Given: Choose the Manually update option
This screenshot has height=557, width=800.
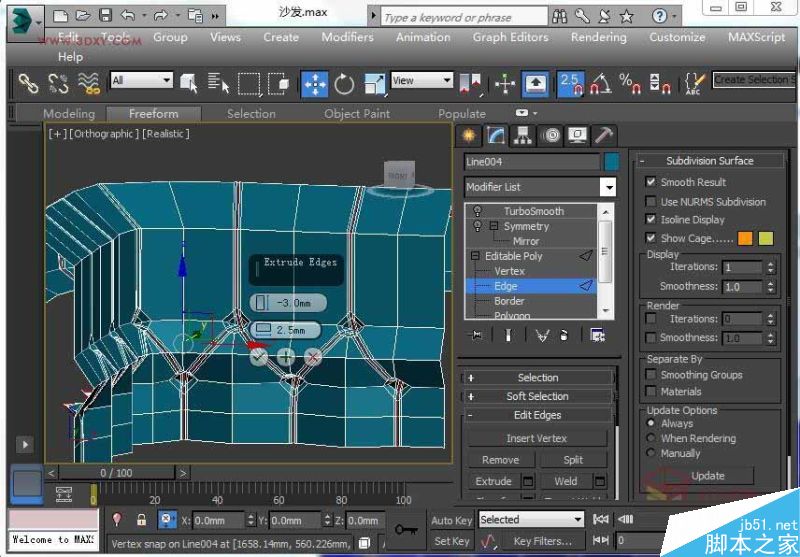Looking at the screenshot, I should 651,453.
